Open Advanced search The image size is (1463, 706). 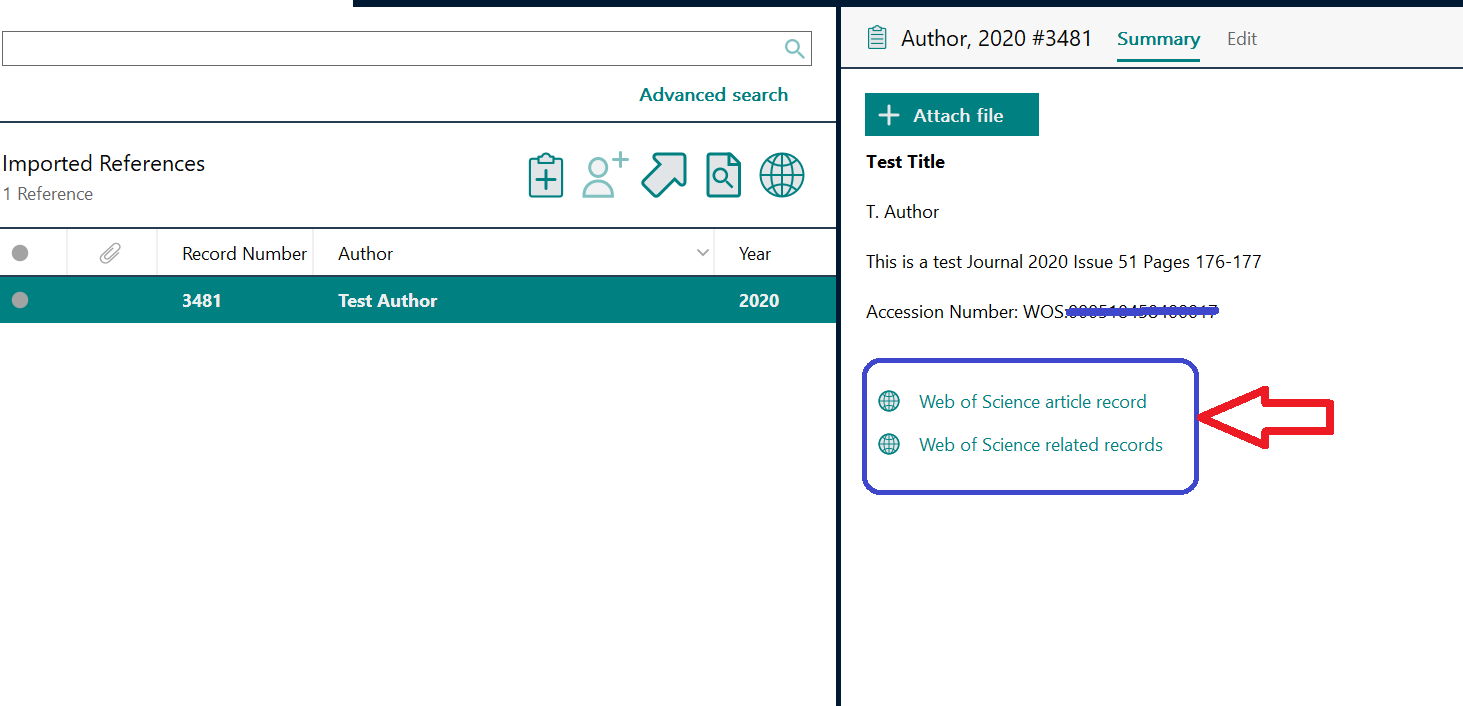click(x=713, y=94)
